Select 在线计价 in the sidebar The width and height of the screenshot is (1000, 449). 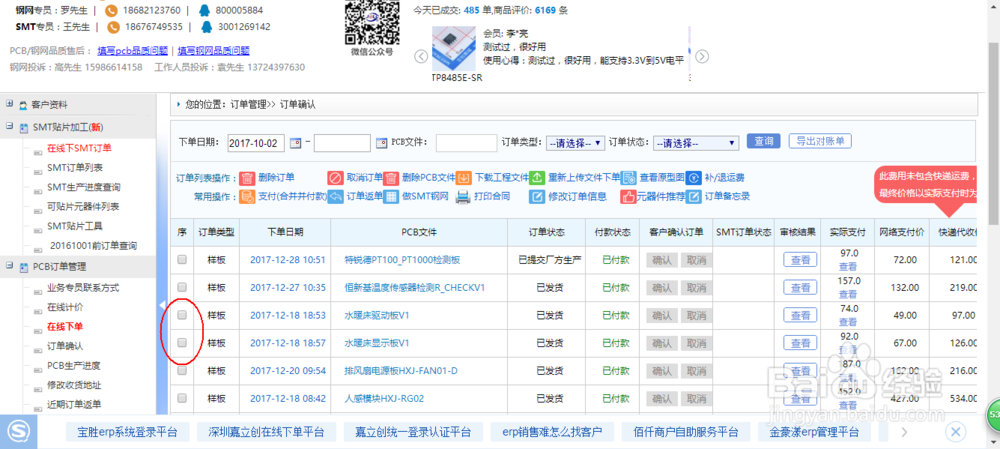[x=65, y=307]
